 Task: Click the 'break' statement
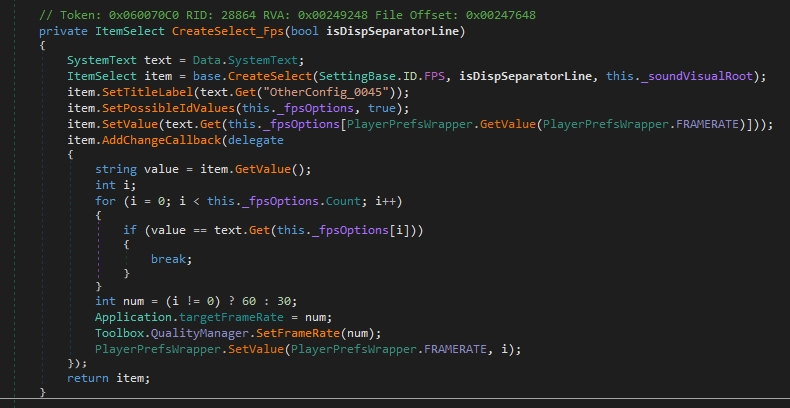coord(168,259)
